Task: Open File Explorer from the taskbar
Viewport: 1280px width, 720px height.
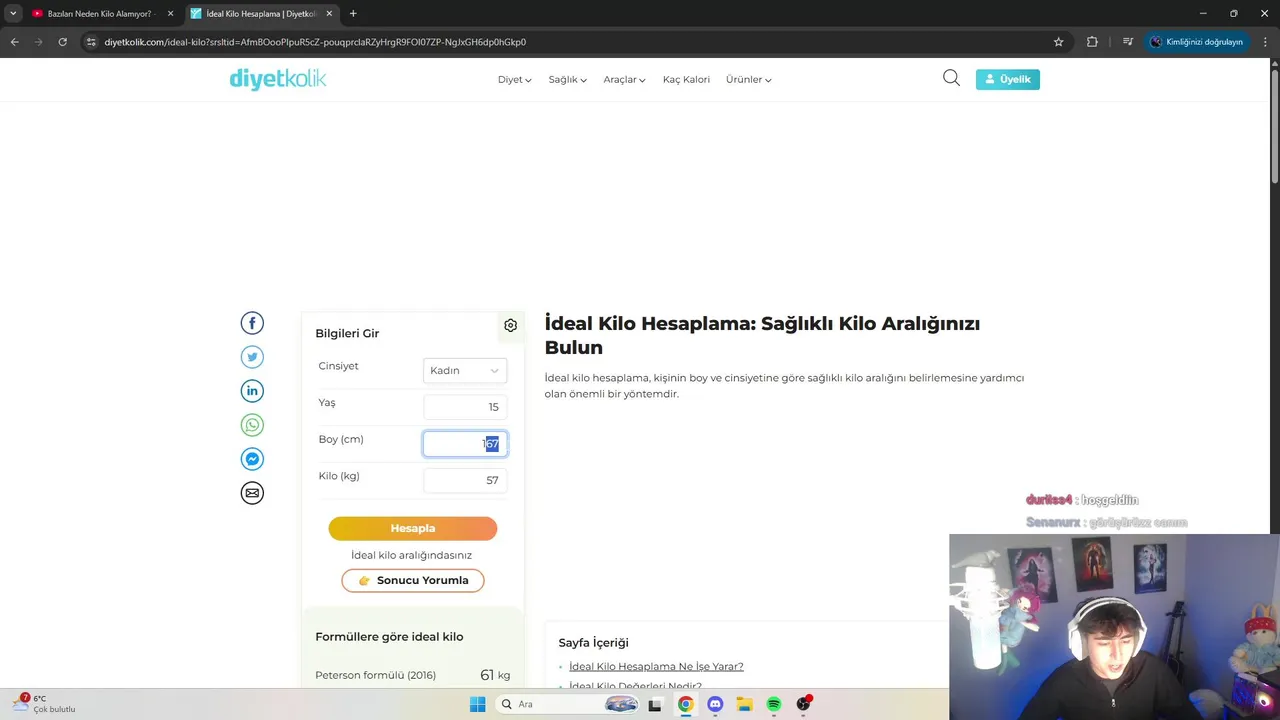Action: [744, 704]
